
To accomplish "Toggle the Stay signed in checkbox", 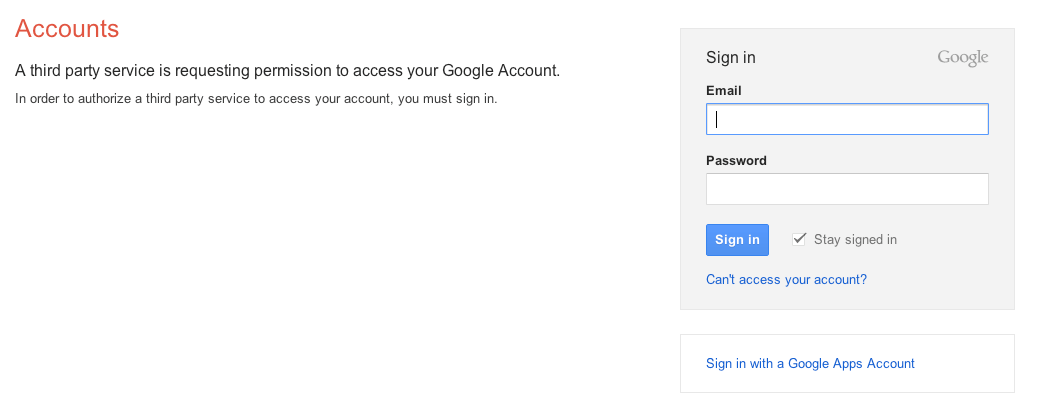I will pyautogui.click(x=799, y=239).
